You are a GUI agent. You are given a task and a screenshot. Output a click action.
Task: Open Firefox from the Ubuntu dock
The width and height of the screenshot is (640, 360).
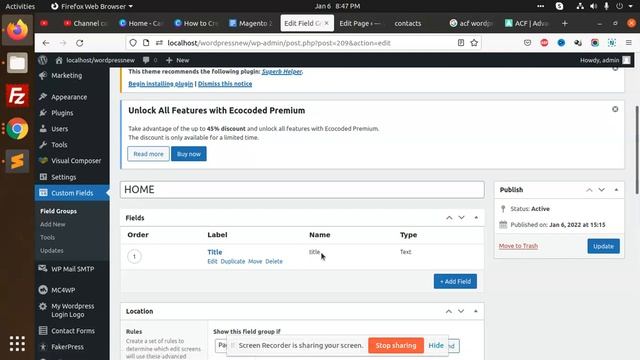(x=17, y=30)
